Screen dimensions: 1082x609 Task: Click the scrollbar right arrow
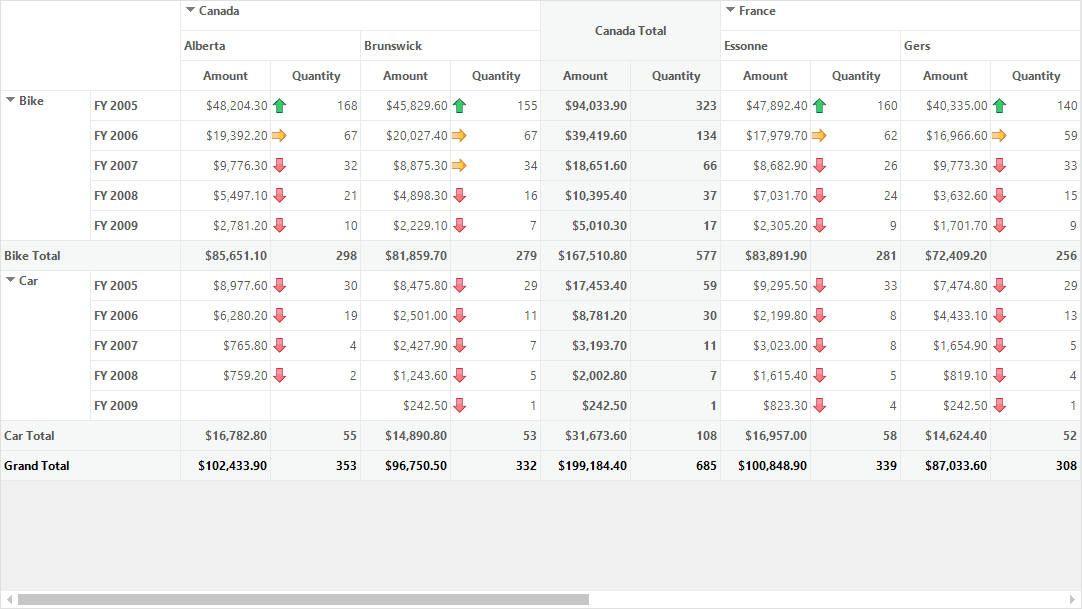[x=1072, y=599]
